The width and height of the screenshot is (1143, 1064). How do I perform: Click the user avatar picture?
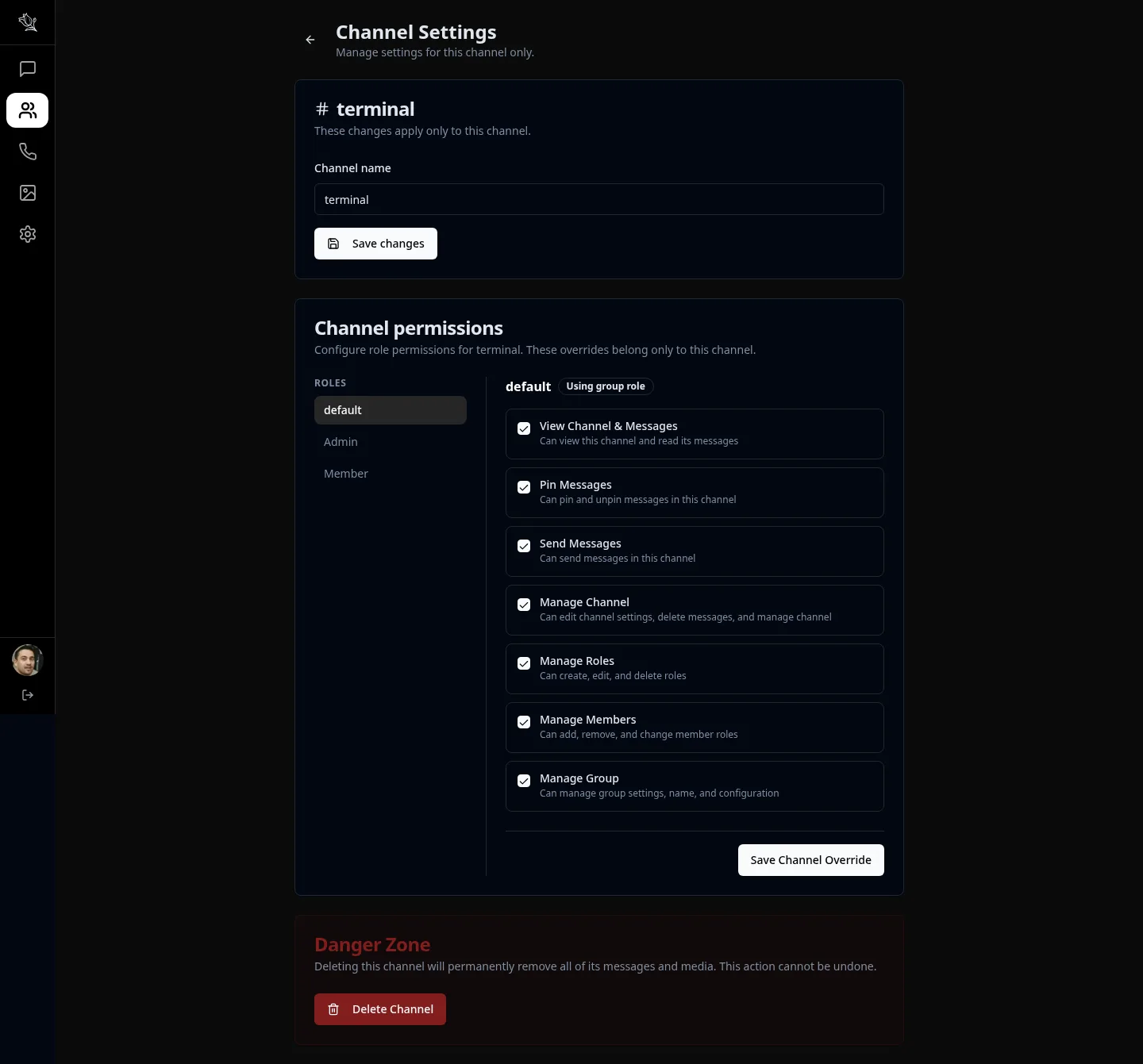click(x=28, y=660)
